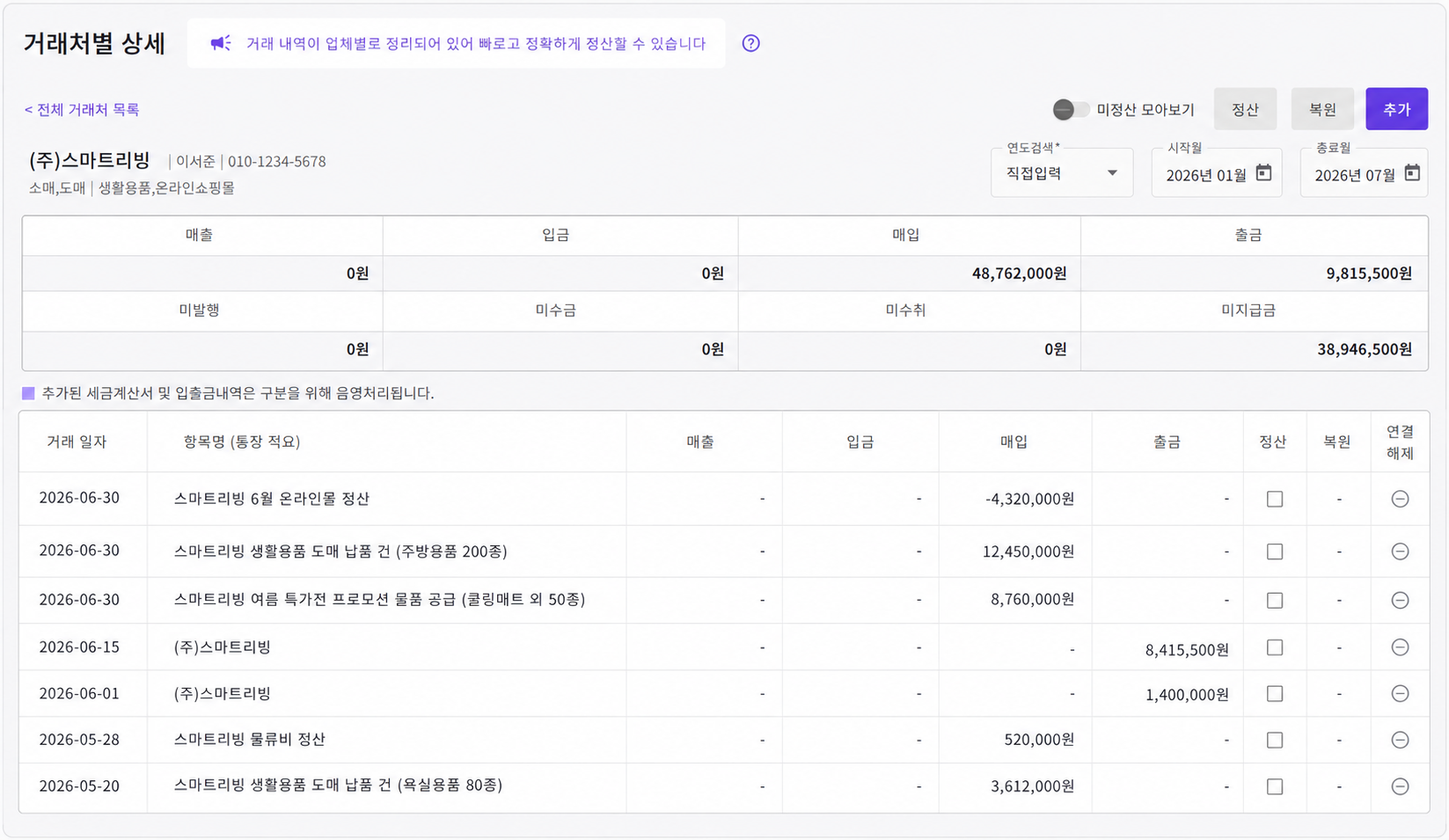Check 정산 box for 8,415,500원 출금 row
The width and height of the screenshot is (1449, 840).
(x=1274, y=647)
